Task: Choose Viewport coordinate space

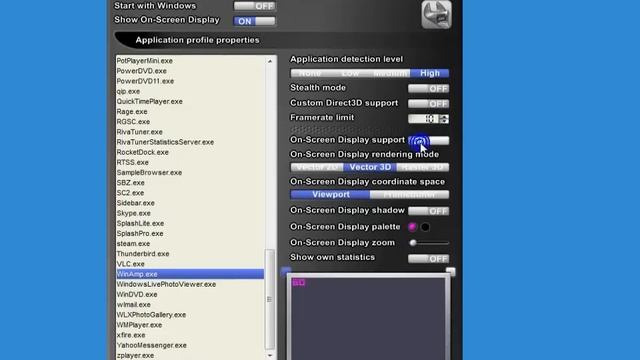Action: click(330, 195)
